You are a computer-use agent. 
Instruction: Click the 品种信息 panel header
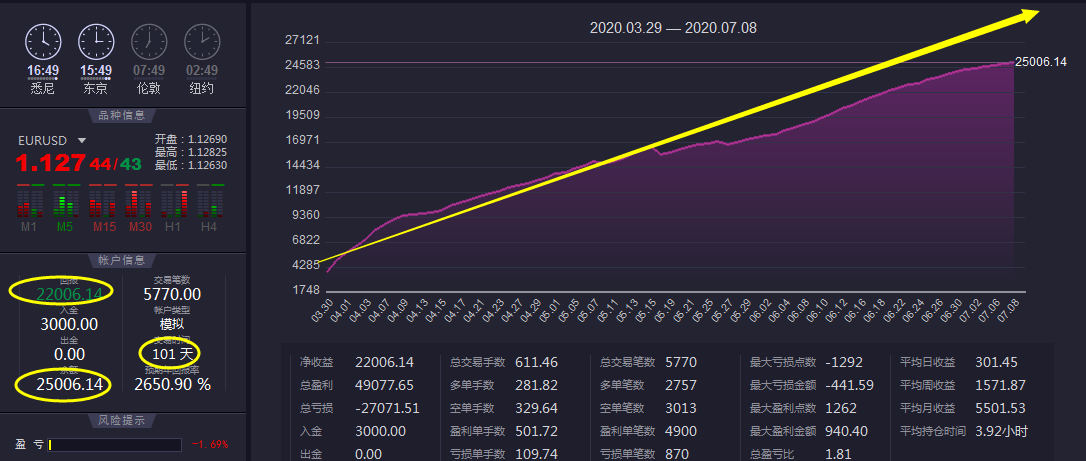coord(122,116)
